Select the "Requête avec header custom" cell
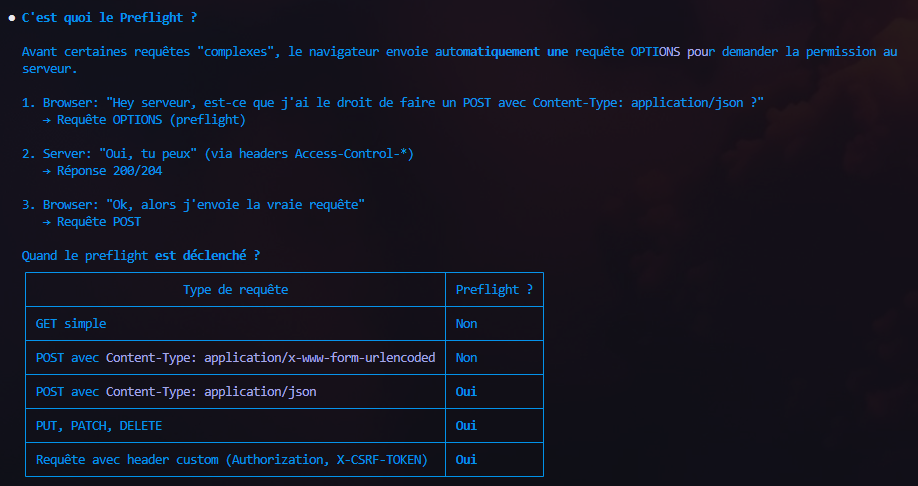This screenshot has height=486, width=918. click(x=231, y=460)
